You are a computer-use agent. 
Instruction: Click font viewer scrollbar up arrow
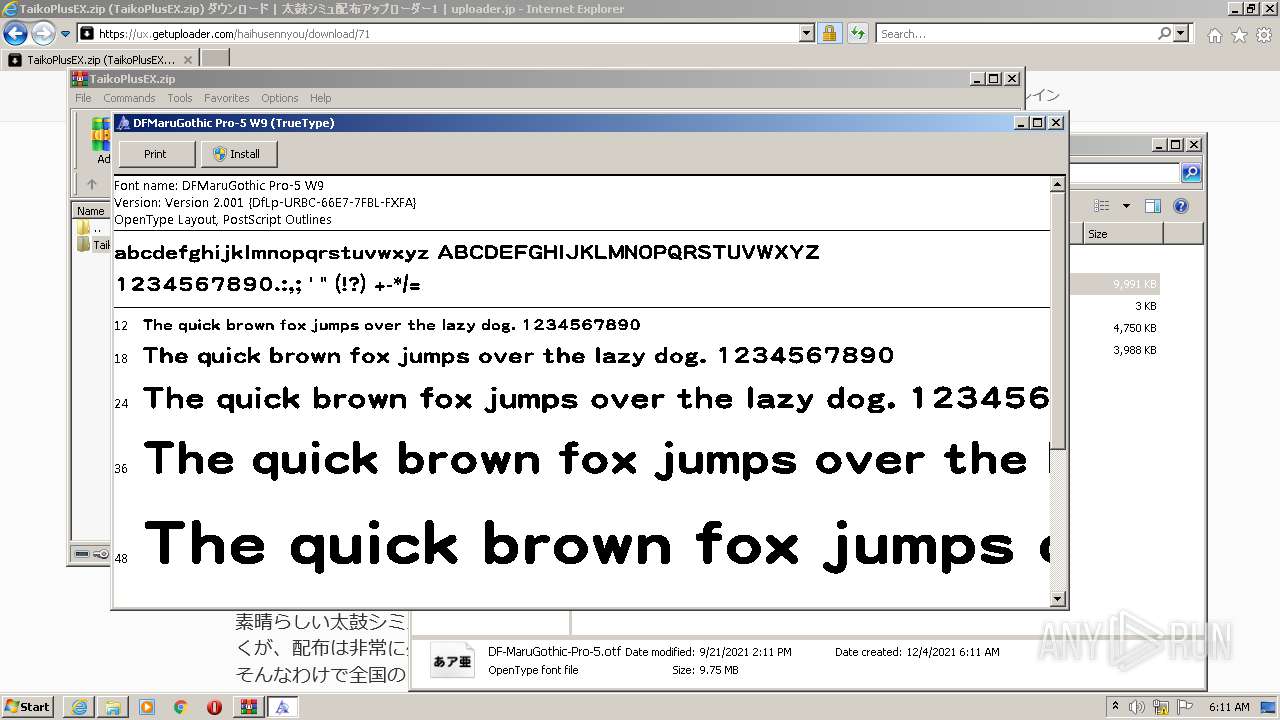1058,185
